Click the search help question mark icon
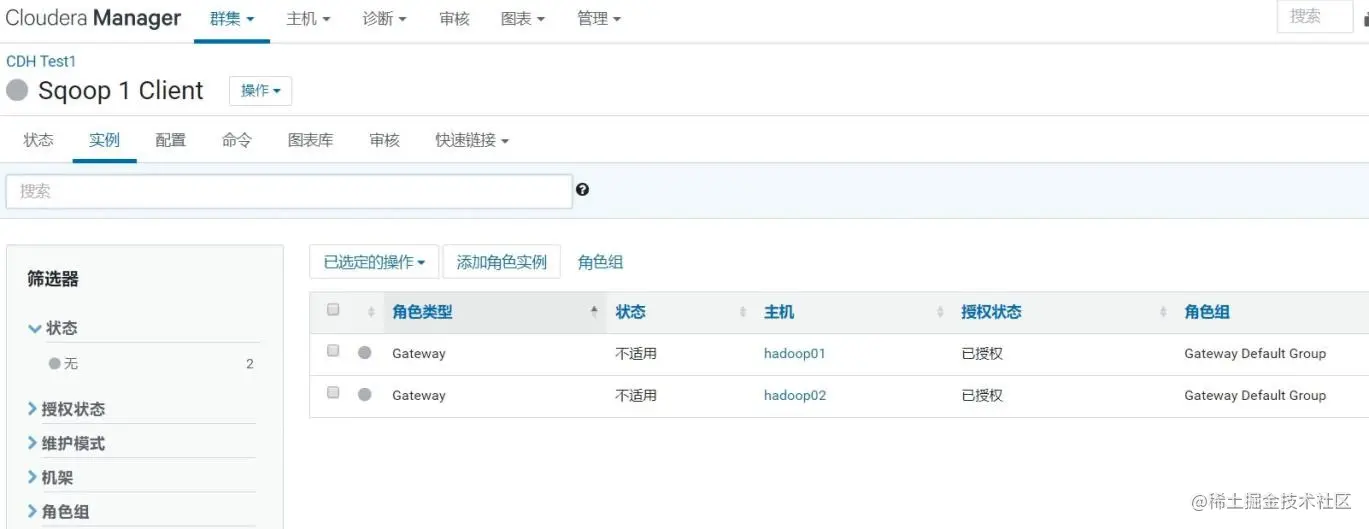This screenshot has width=1369, height=529. point(582,190)
